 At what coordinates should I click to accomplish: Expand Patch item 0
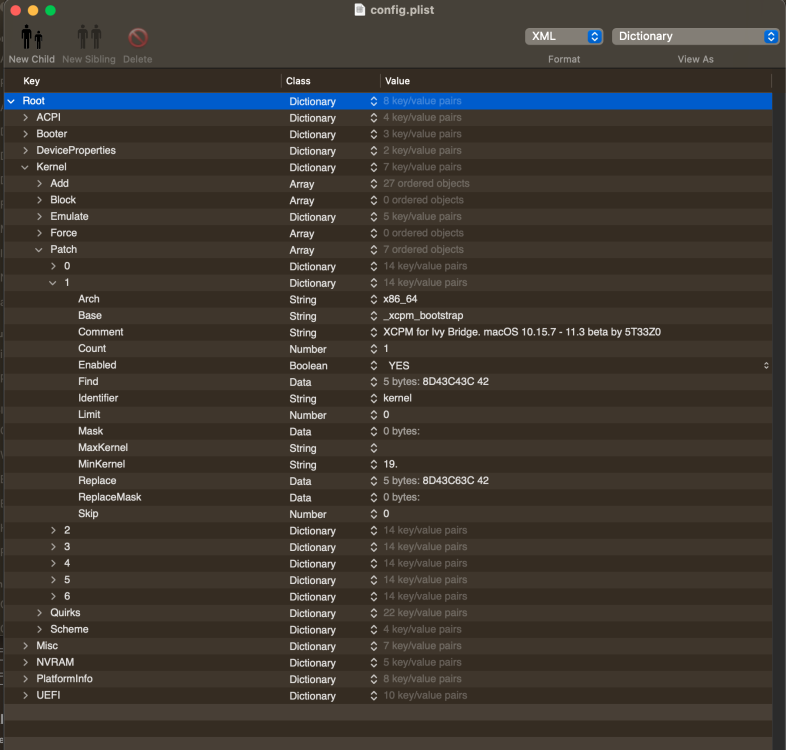[x=53, y=266]
